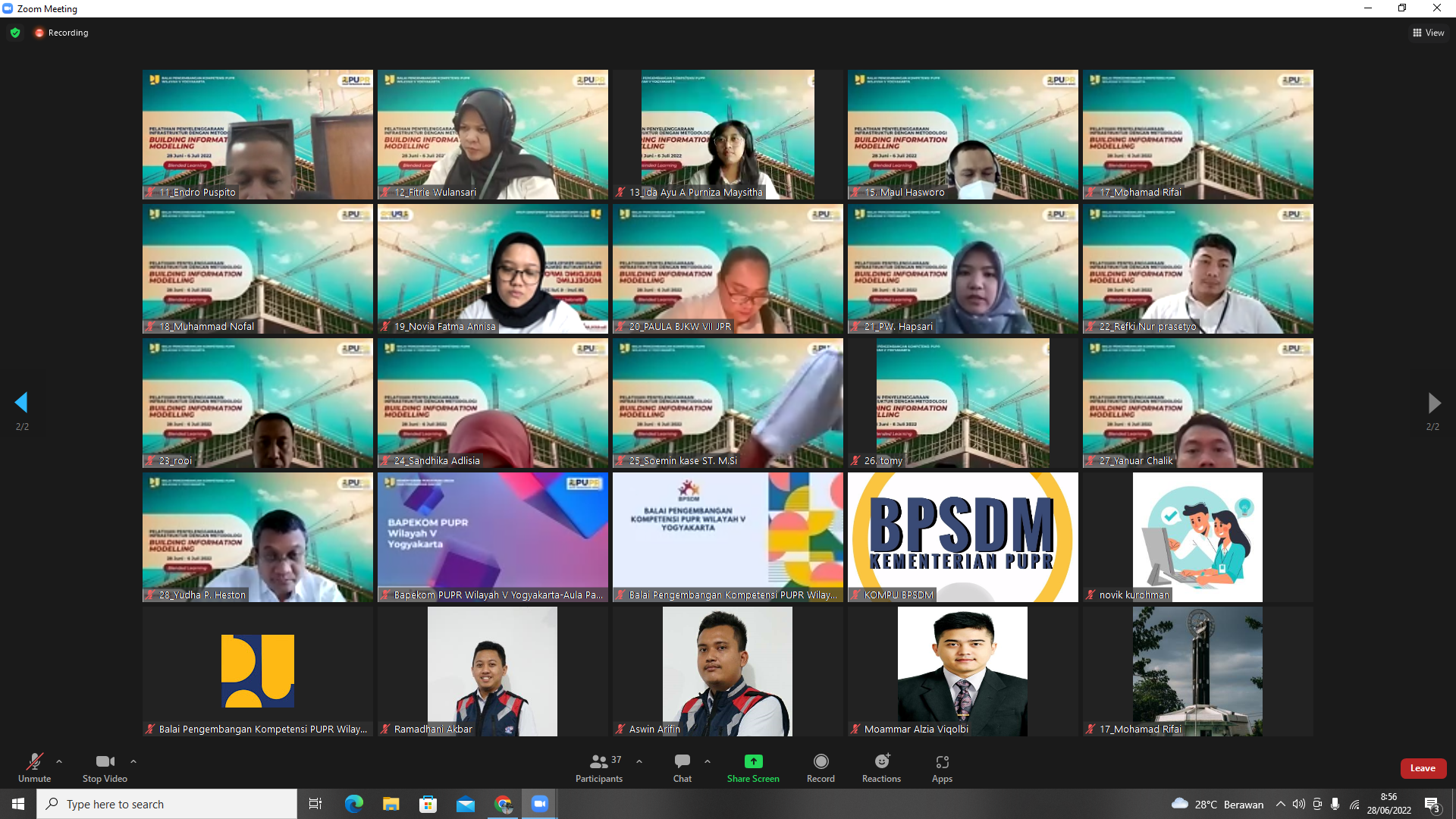Click the green encryption shield icon
This screenshot has height=819, width=1456.
click(x=15, y=33)
